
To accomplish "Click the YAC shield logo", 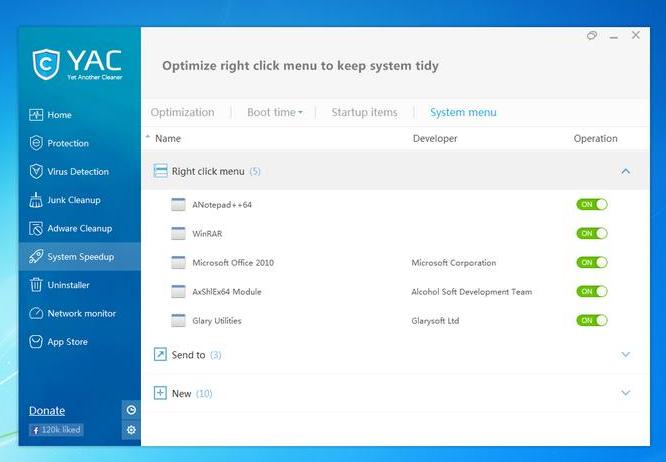I will [x=46, y=65].
